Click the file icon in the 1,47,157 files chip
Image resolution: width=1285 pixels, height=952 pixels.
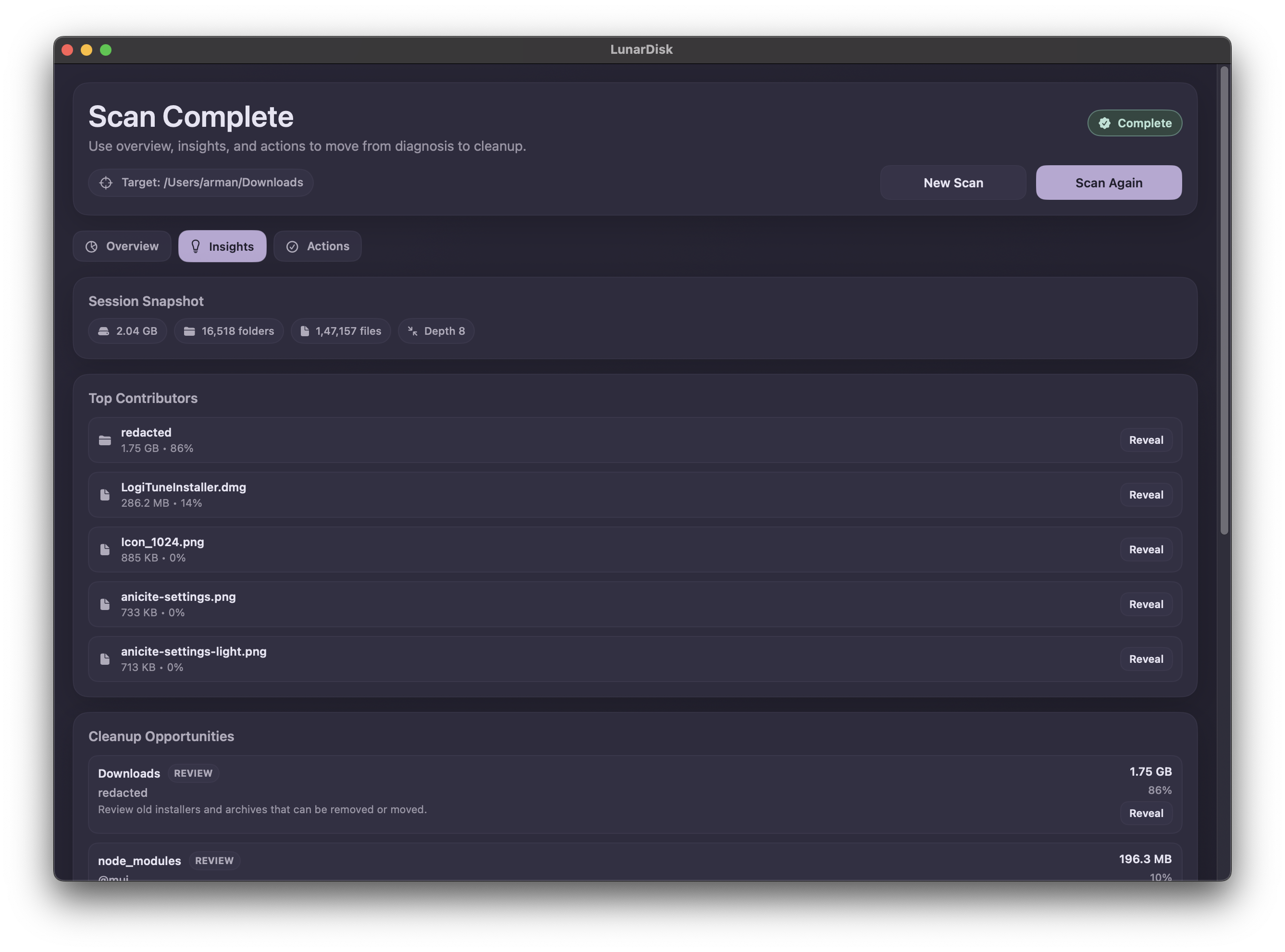click(x=305, y=331)
